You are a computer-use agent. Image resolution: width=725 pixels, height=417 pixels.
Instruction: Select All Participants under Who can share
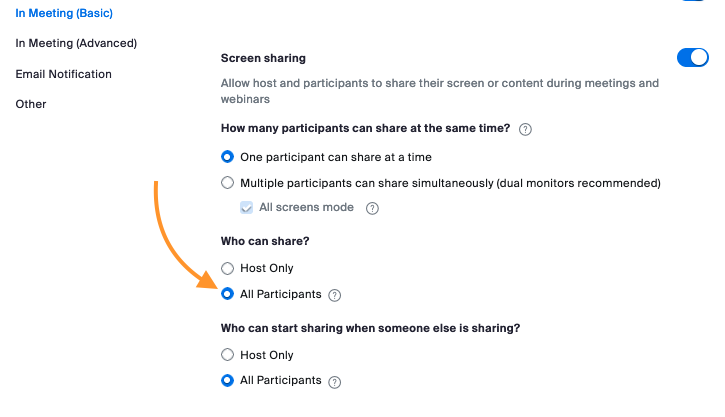(228, 294)
